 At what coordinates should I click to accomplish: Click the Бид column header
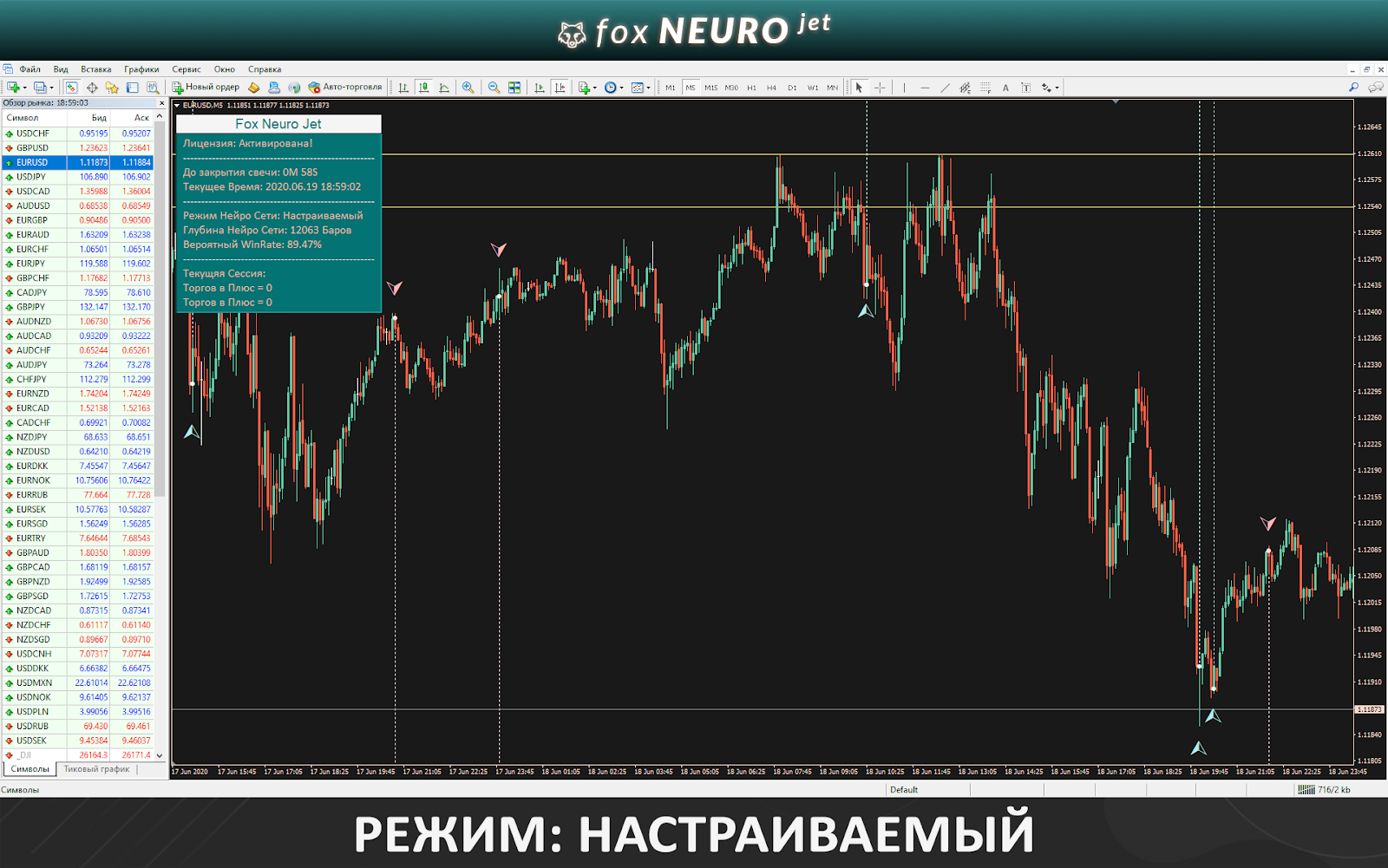coord(88,118)
